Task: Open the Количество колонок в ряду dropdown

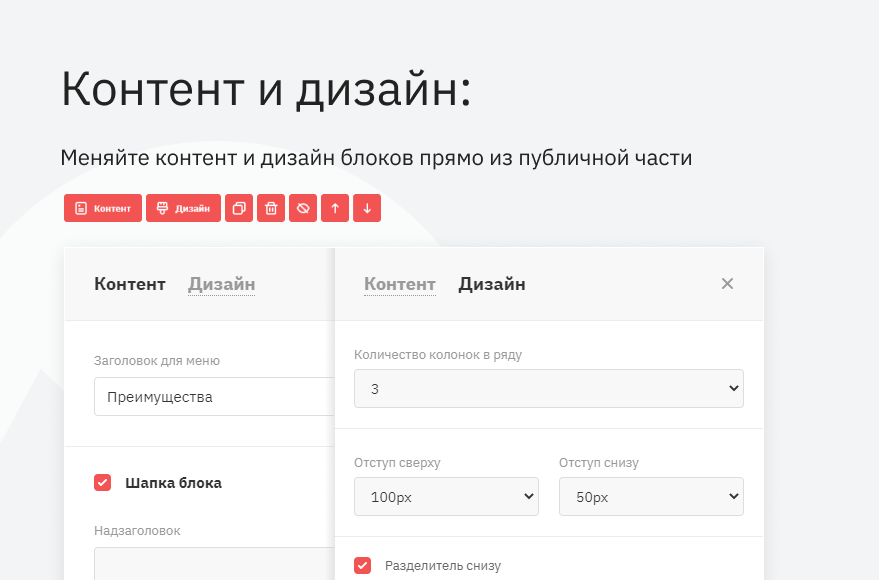Action: point(548,389)
